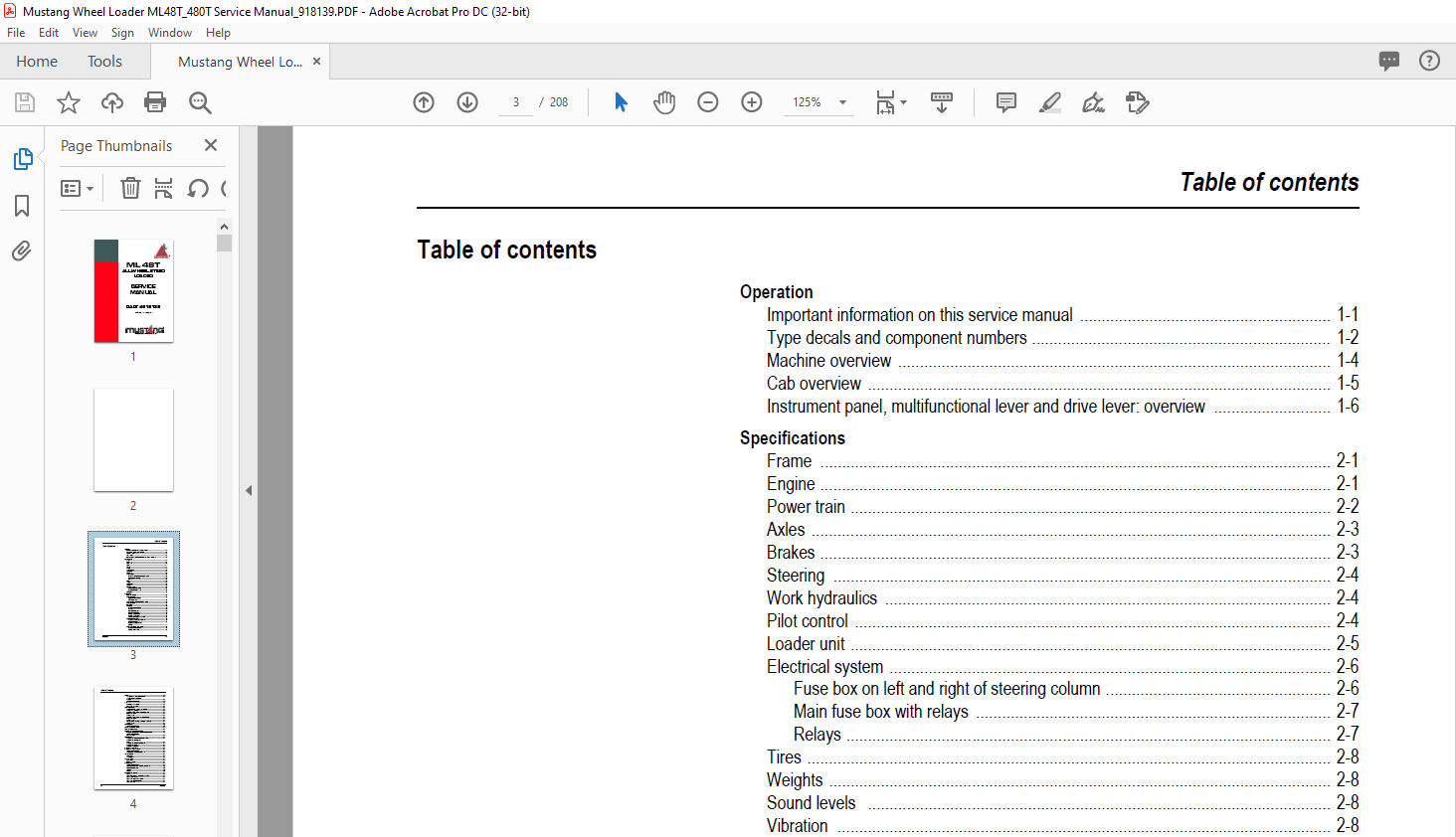Image resolution: width=1456 pixels, height=837 pixels.
Task: Open the Window menu
Action: click(170, 33)
